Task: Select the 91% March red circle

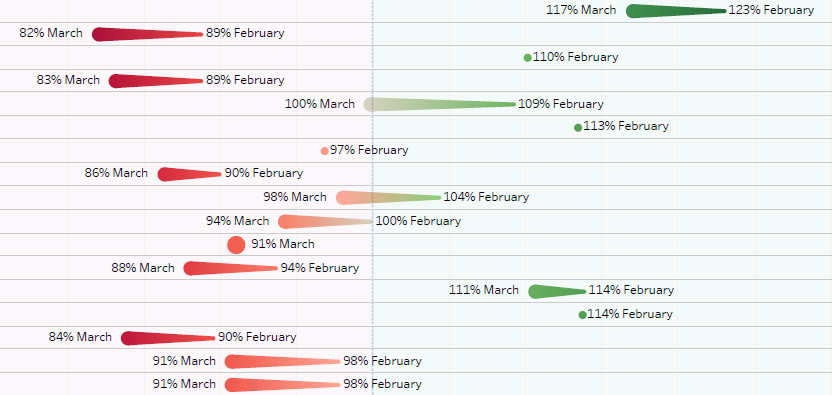Action: tap(236, 245)
